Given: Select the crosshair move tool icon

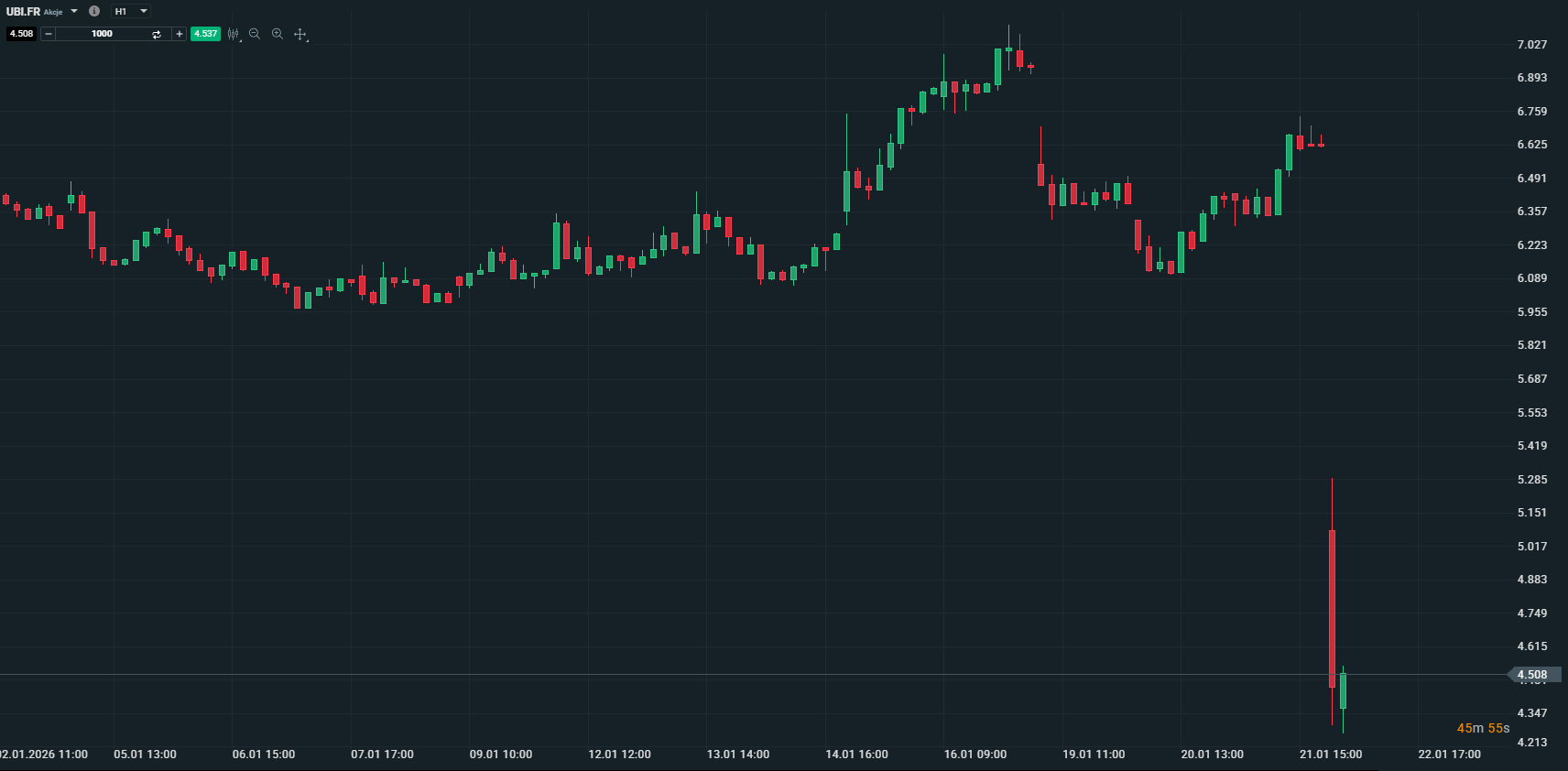Looking at the screenshot, I should click(x=299, y=34).
